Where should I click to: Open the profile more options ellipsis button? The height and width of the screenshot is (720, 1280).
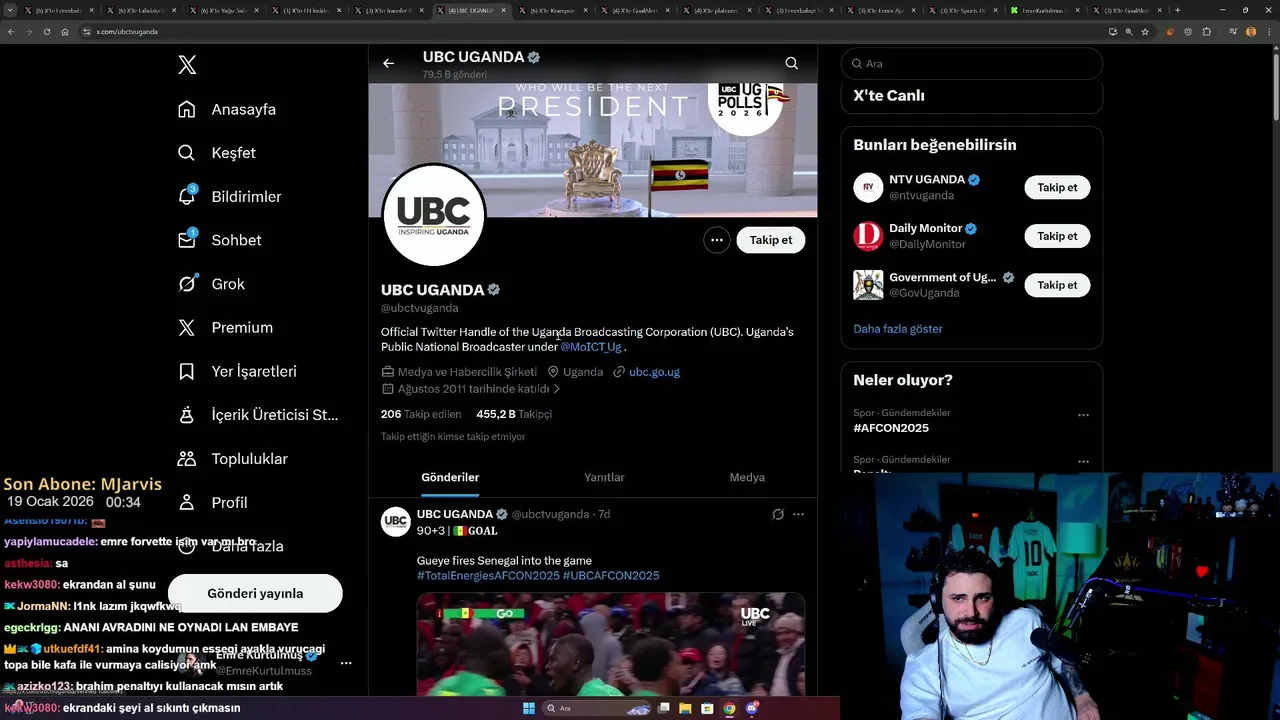click(x=716, y=240)
